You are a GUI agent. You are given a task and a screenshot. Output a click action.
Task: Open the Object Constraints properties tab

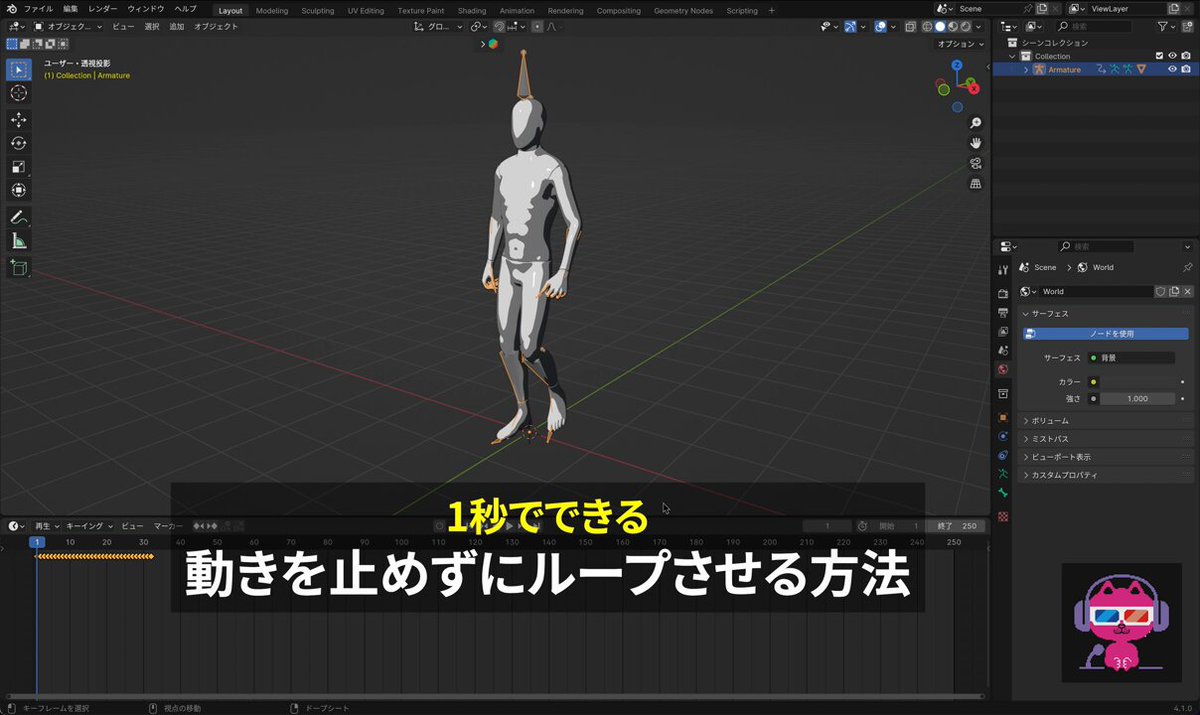1003,455
